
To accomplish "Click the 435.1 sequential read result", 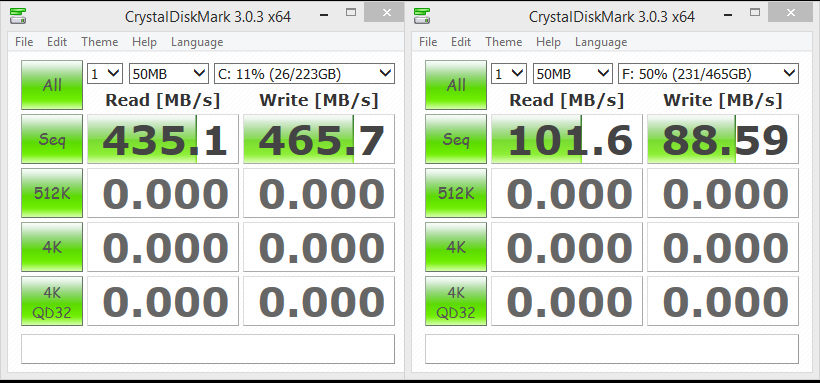I will [x=163, y=139].
